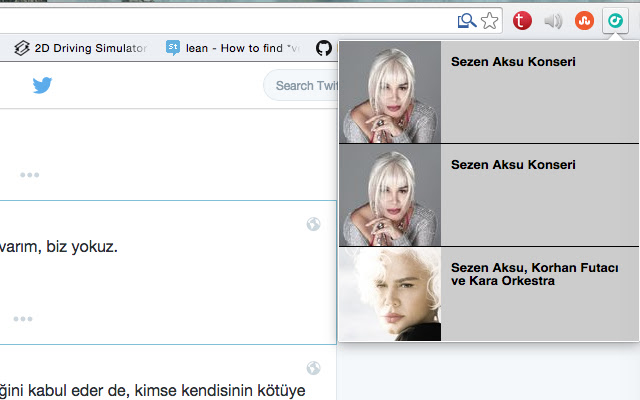Open more options dots below 'biz yokuz' tweet

(23, 319)
